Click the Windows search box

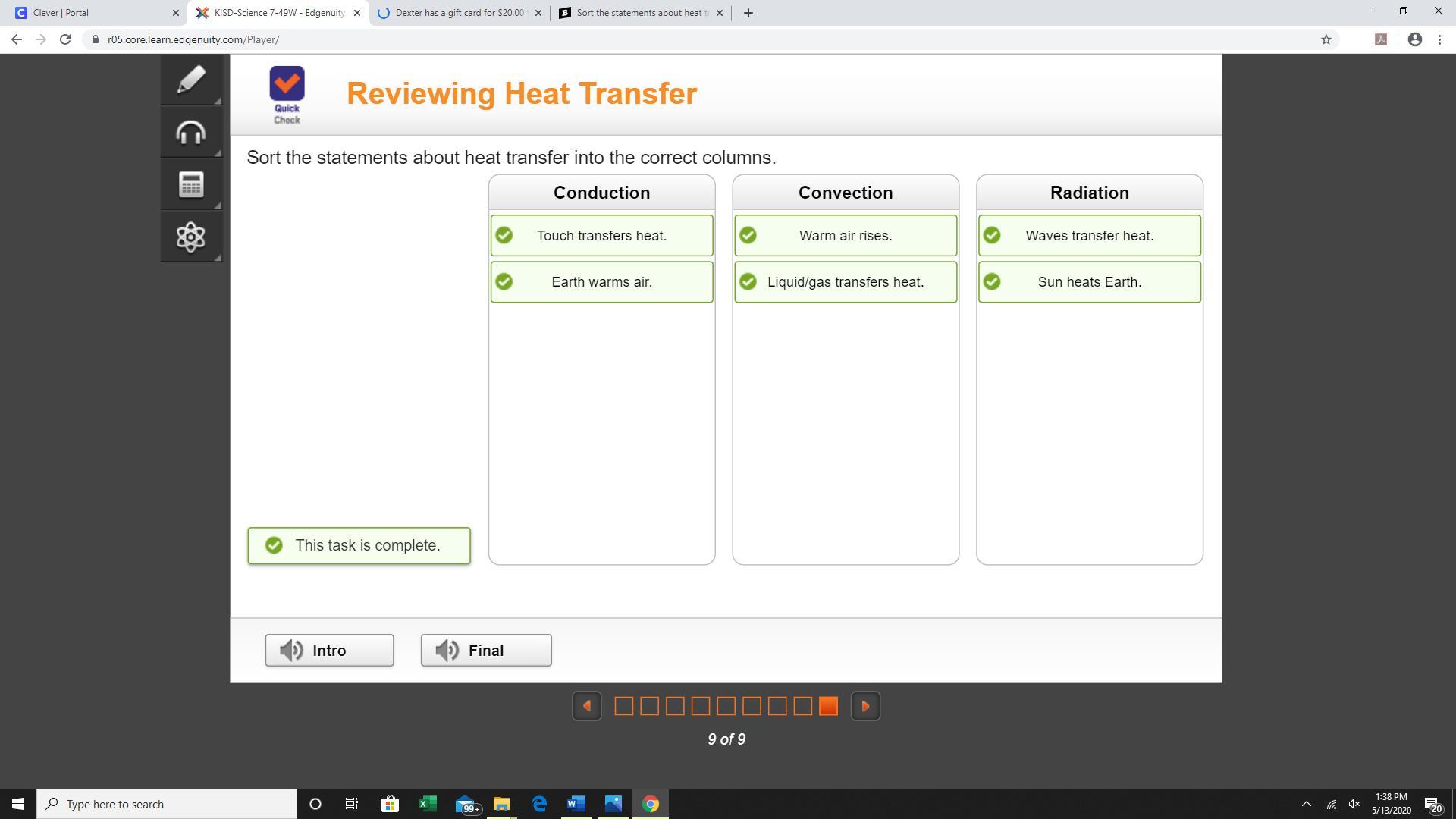167,804
